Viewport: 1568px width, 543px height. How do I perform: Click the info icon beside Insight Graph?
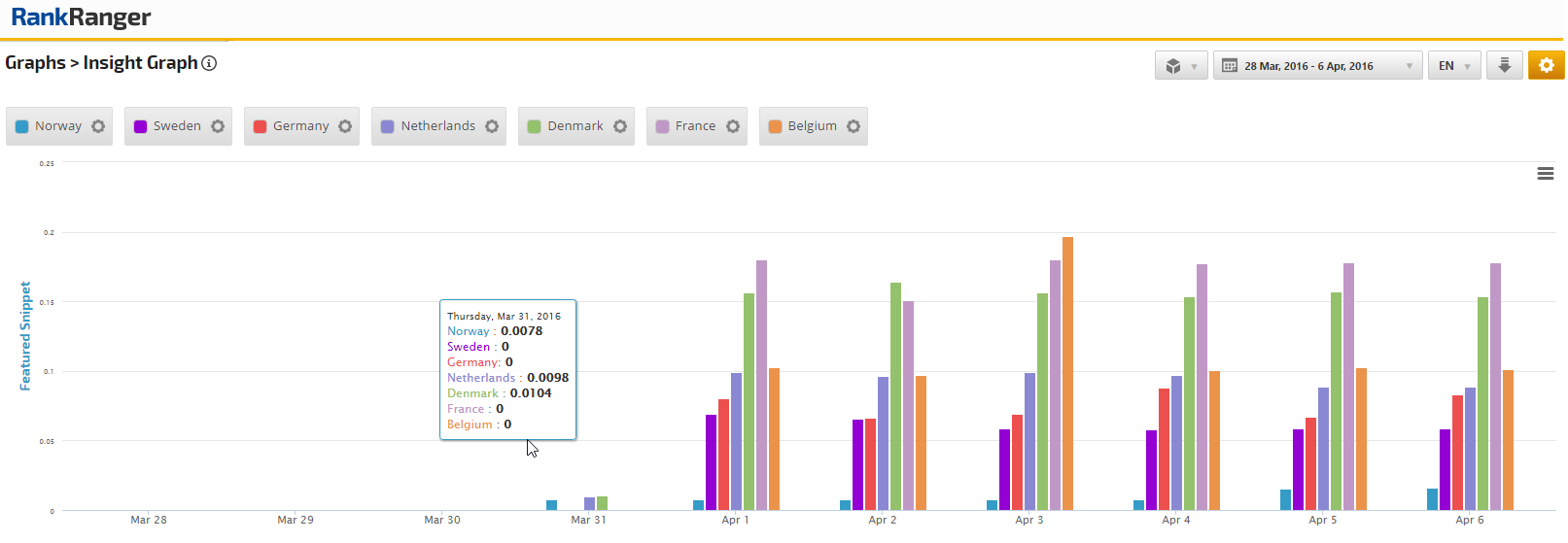click(x=209, y=63)
